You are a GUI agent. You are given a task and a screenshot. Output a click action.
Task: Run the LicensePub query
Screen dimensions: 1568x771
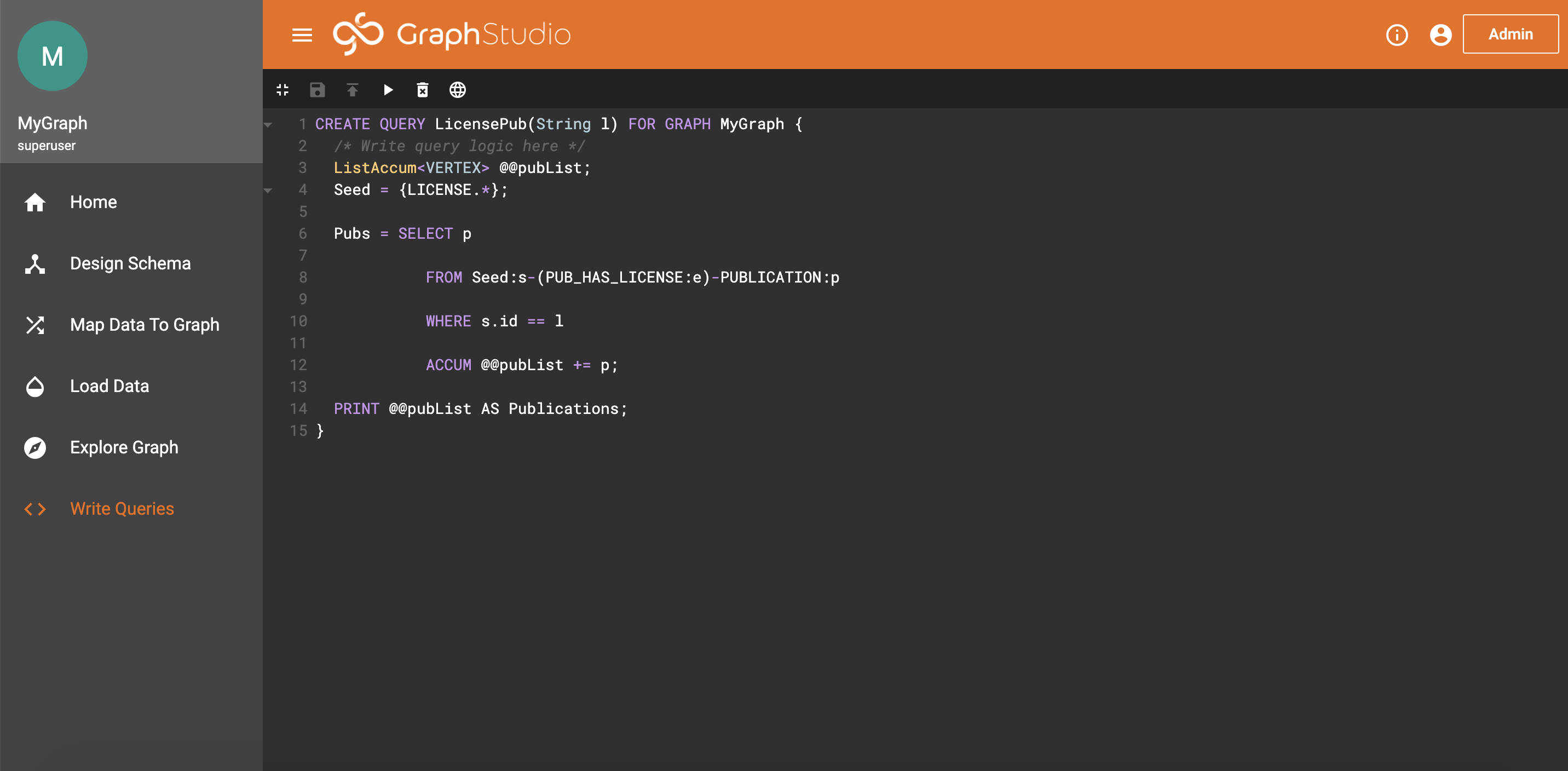388,89
